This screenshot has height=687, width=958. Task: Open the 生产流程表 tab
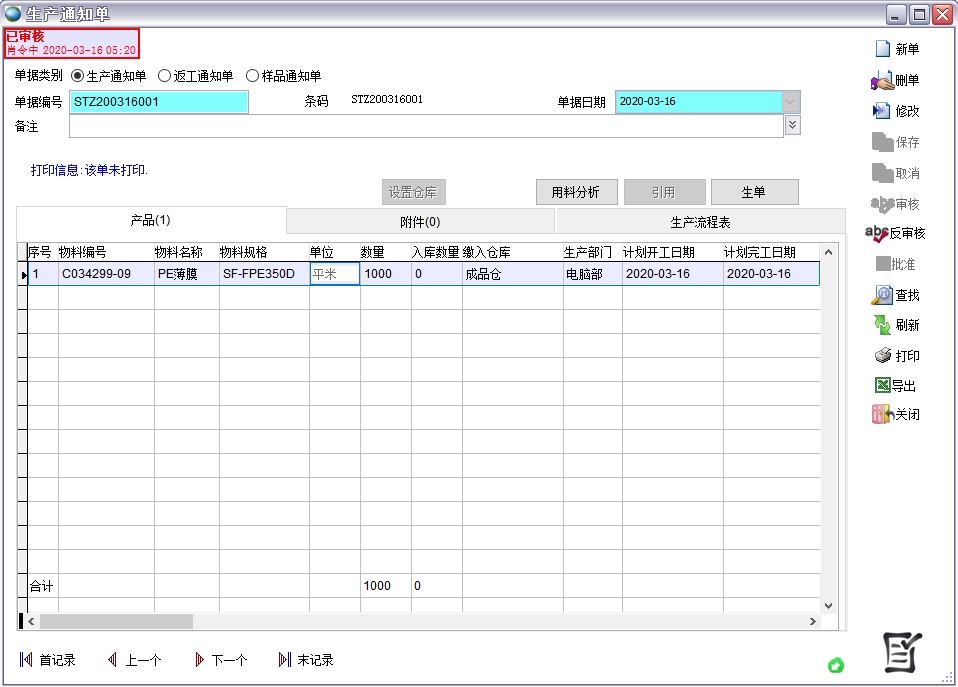click(700, 222)
